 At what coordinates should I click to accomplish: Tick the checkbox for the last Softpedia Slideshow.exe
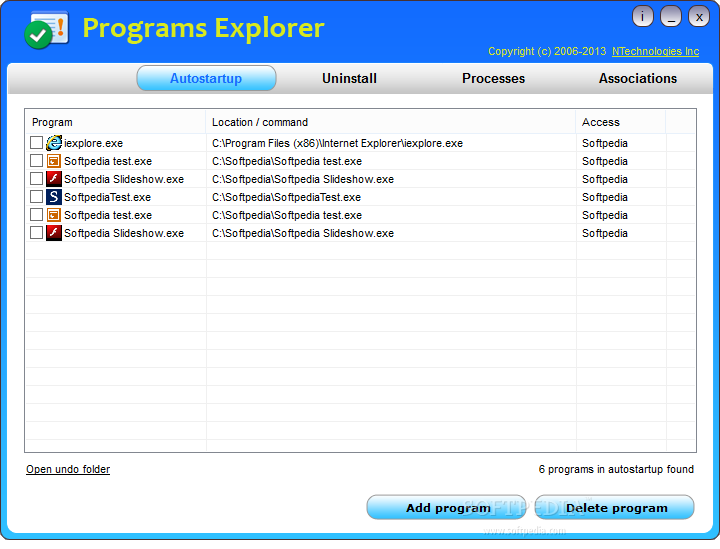point(36,232)
